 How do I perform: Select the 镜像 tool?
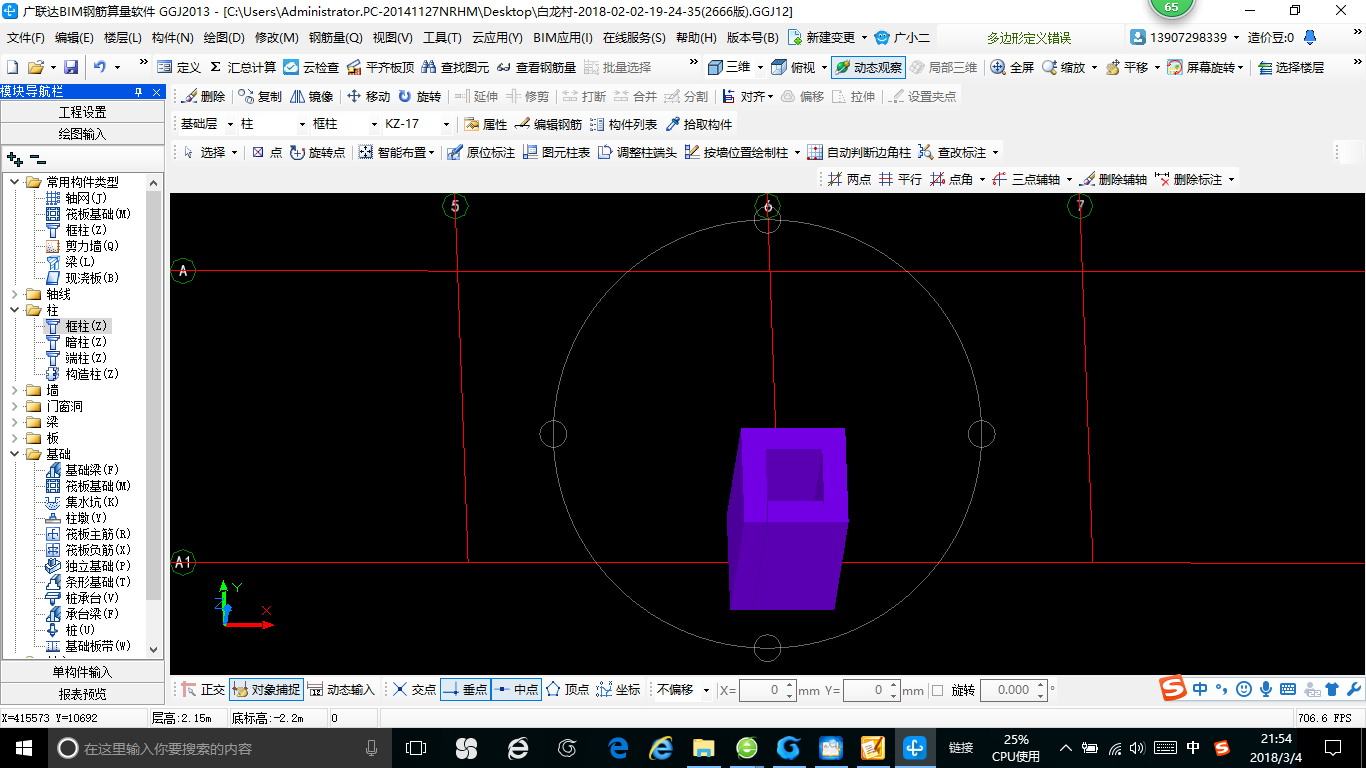pos(311,97)
